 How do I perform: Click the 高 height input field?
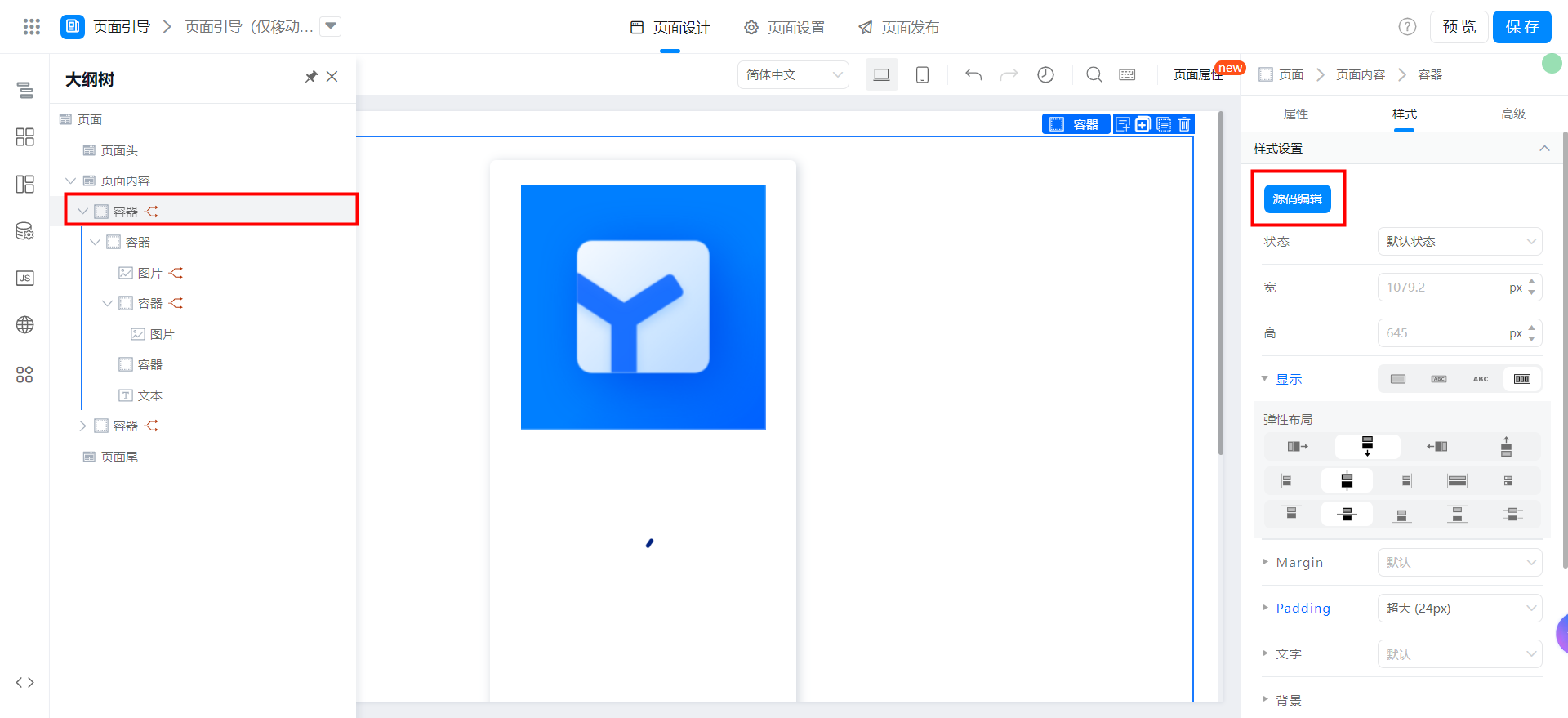tap(1459, 332)
